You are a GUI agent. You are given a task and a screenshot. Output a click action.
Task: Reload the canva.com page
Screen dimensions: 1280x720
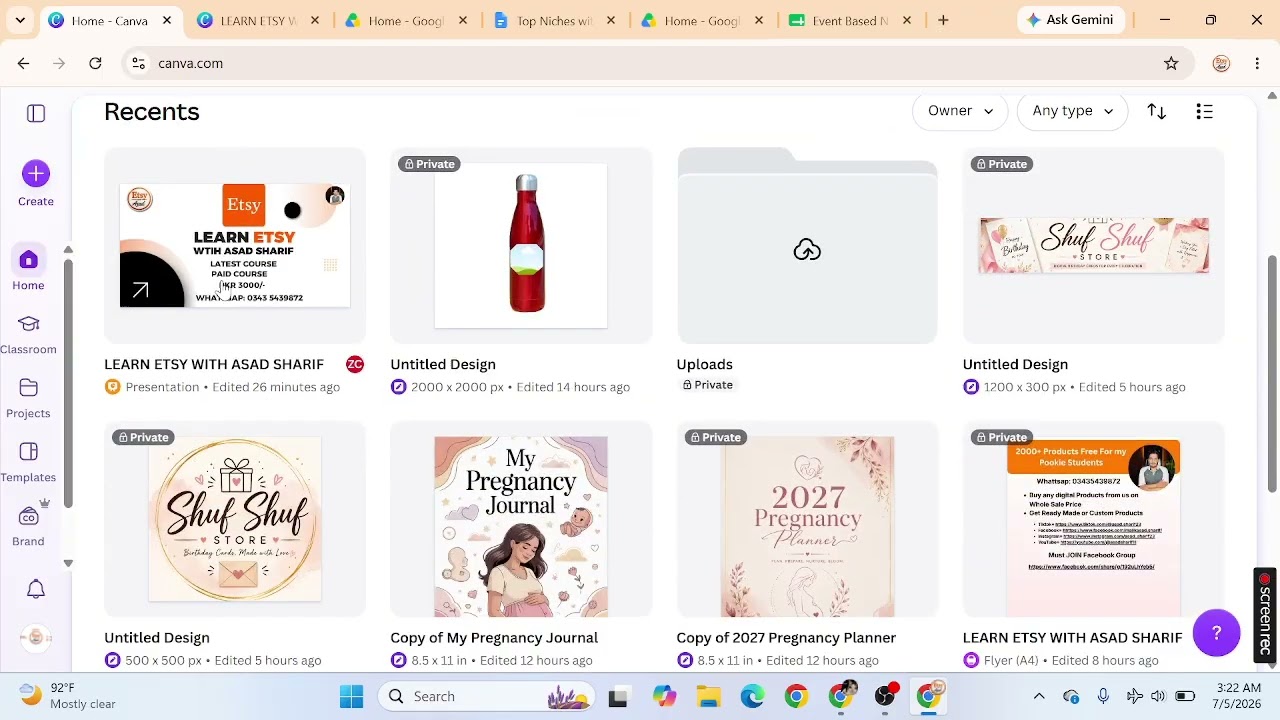95,63
